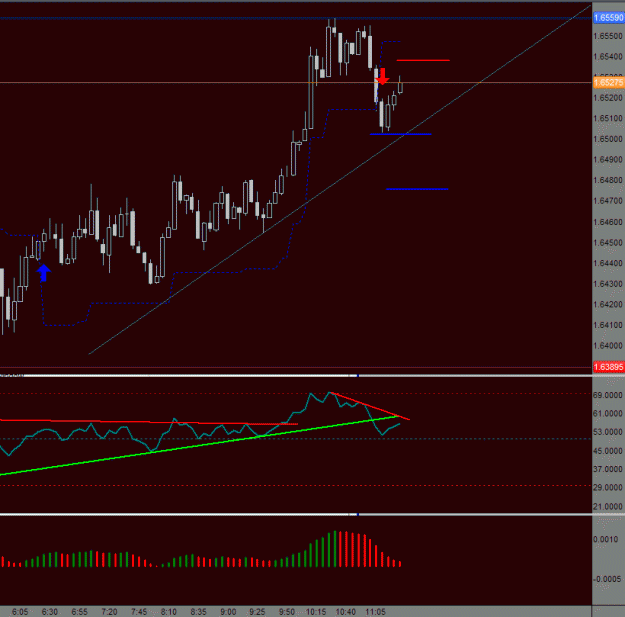
Task: Select the grey diagonal trendline on price chart
Action: [340, 180]
